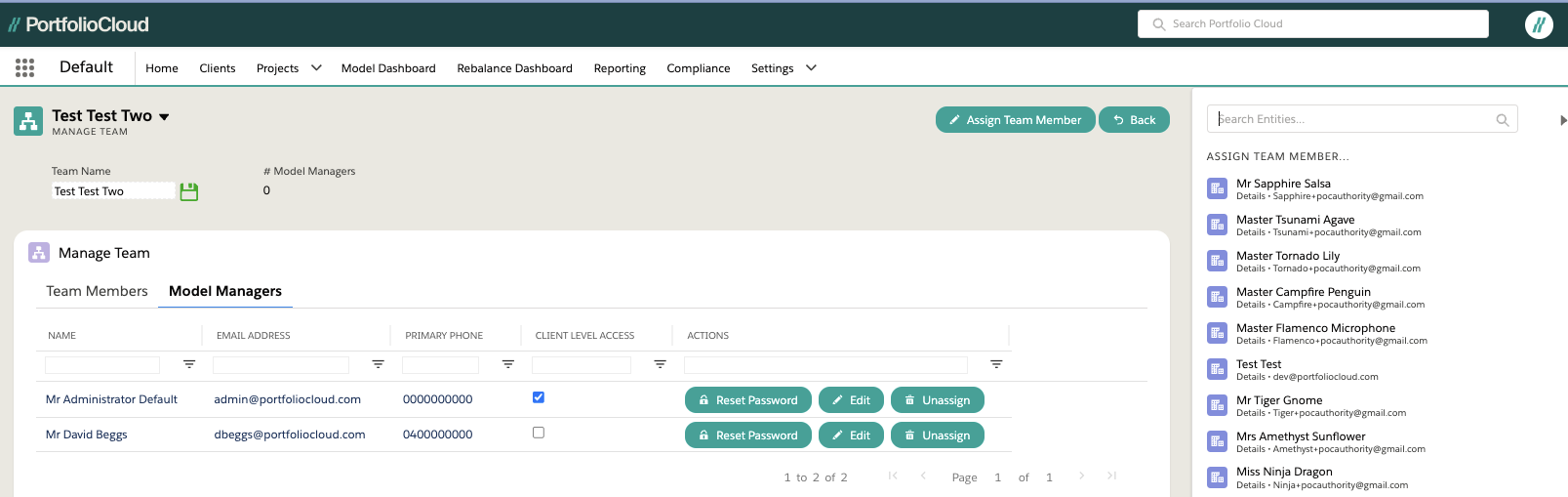Click the entity icon beside Test Test
Viewport: 1568px width, 497px height.
[1217, 369]
